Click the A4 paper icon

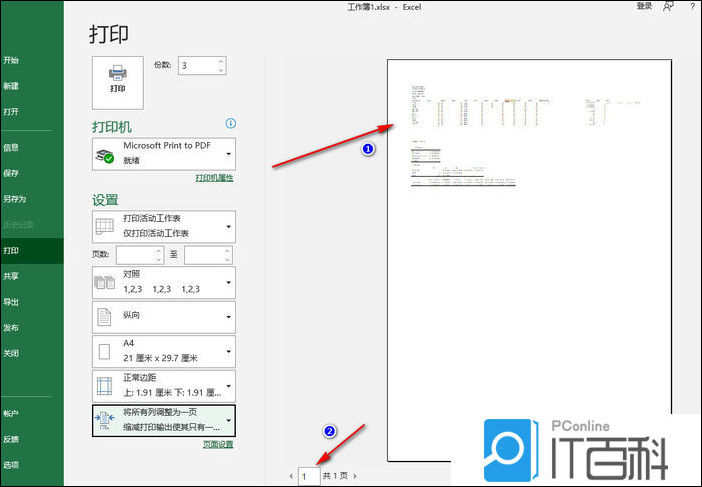pyautogui.click(x=104, y=351)
